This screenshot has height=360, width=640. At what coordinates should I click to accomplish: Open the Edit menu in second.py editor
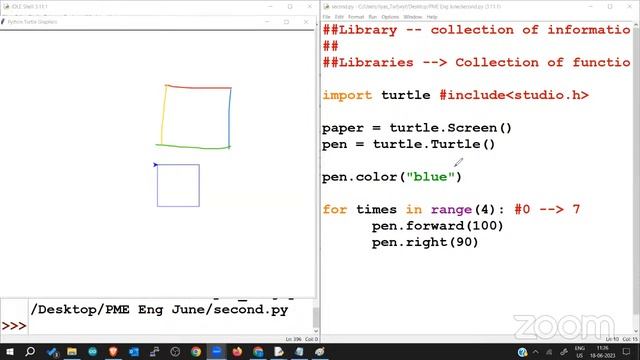point(339,17)
